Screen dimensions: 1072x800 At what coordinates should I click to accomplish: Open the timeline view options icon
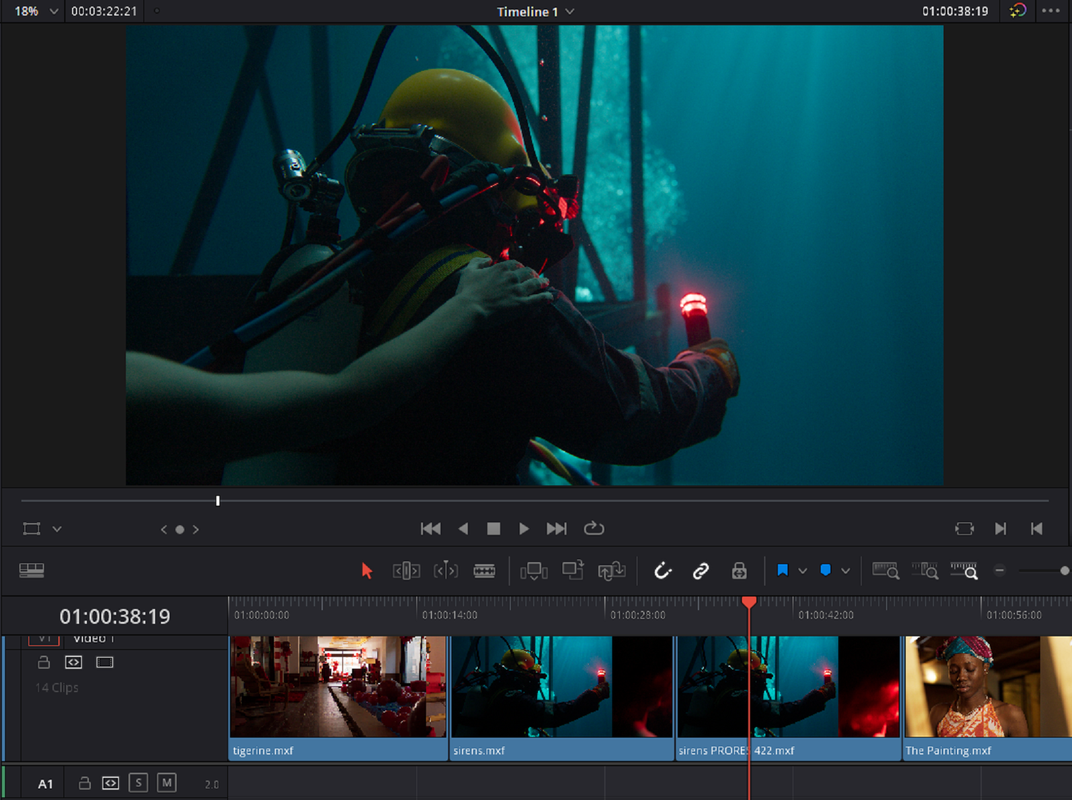coord(31,570)
